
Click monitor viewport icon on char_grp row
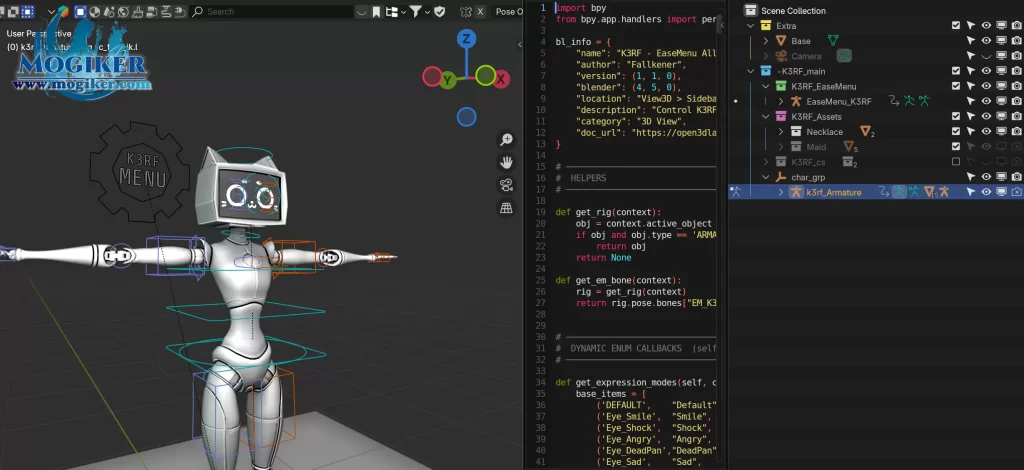pyautogui.click(x=1001, y=177)
